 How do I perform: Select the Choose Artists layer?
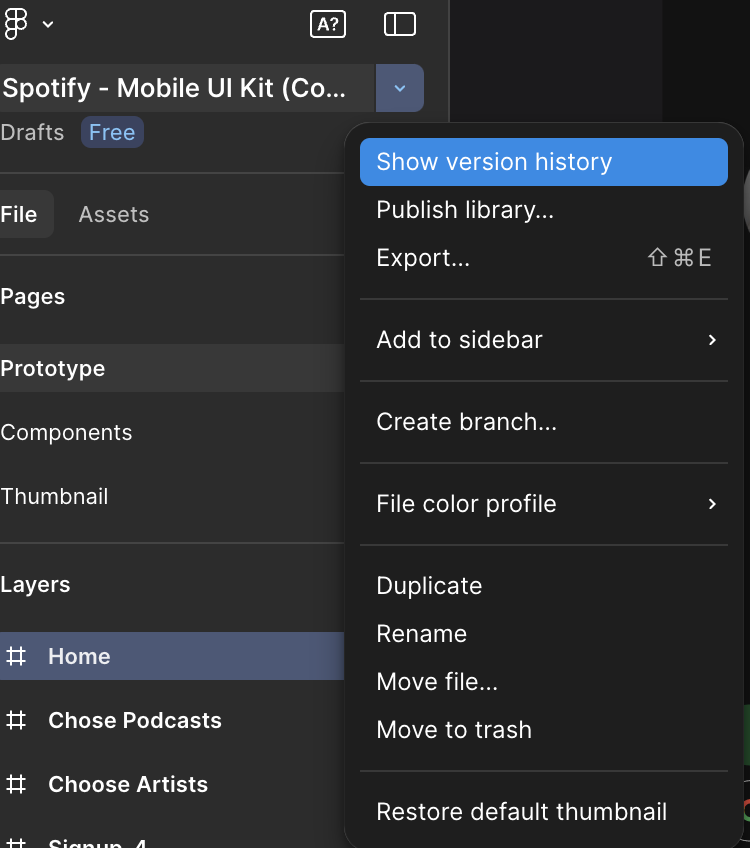(x=172, y=784)
